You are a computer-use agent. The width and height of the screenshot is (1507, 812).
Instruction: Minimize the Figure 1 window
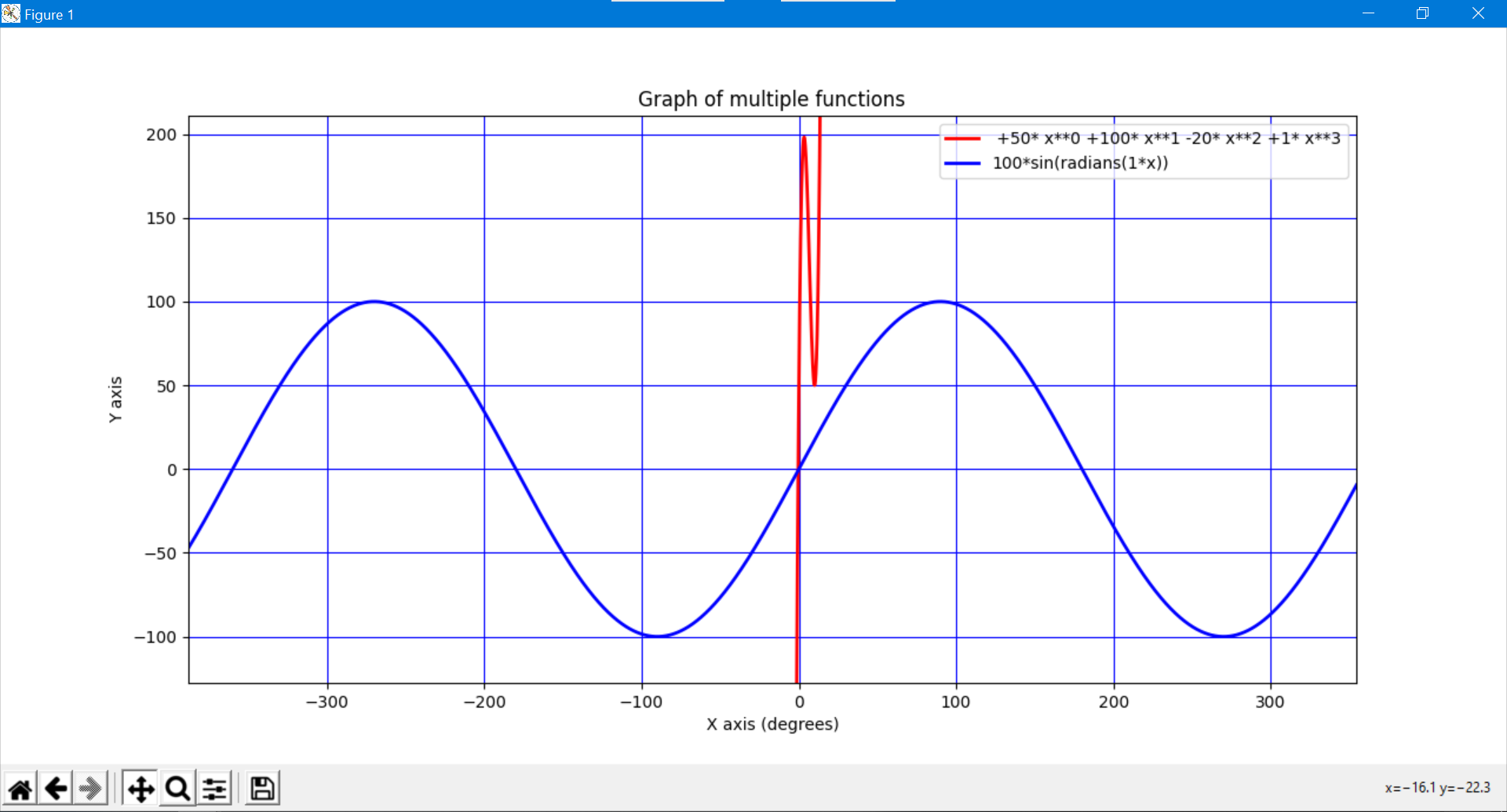pos(1369,13)
